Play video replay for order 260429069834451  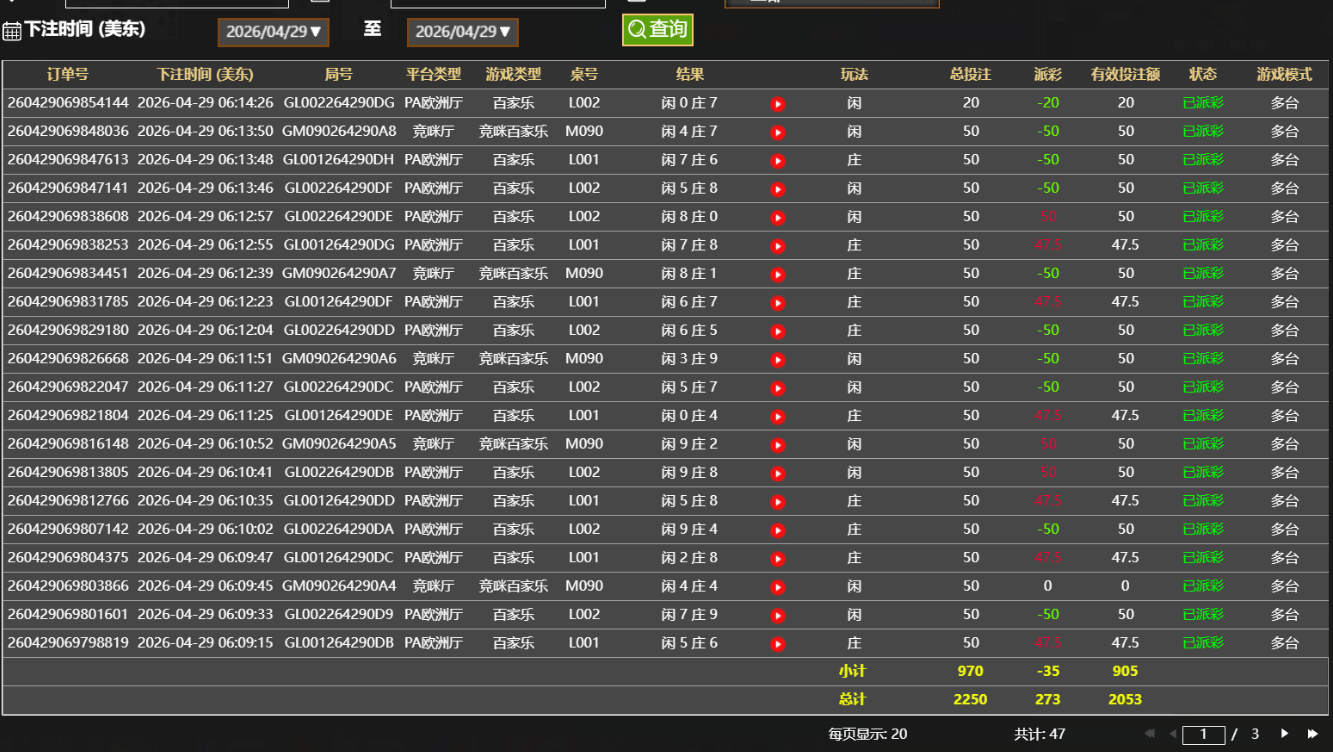click(x=778, y=274)
